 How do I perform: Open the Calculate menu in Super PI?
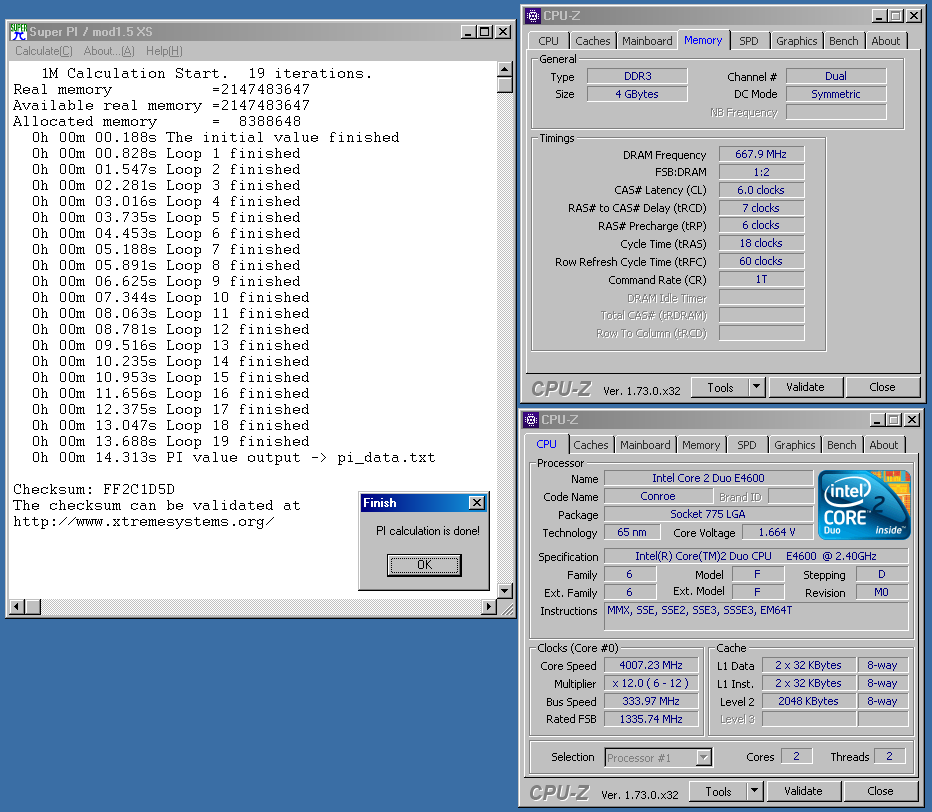coord(43,51)
